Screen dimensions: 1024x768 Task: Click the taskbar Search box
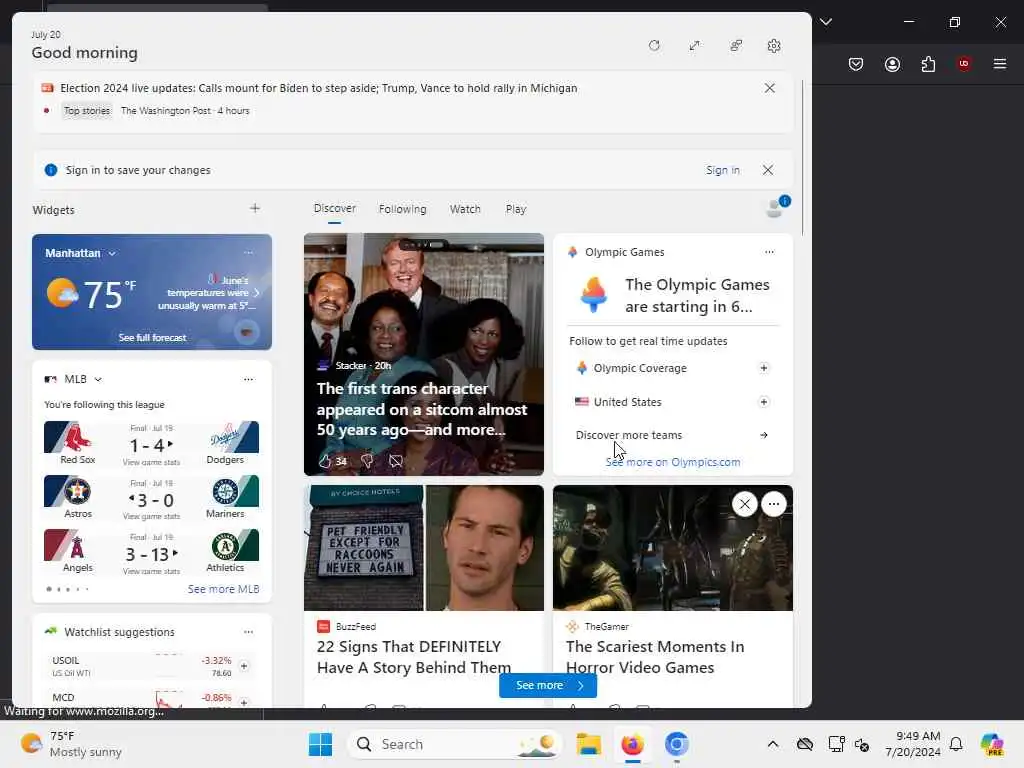(x=455, y=744)
